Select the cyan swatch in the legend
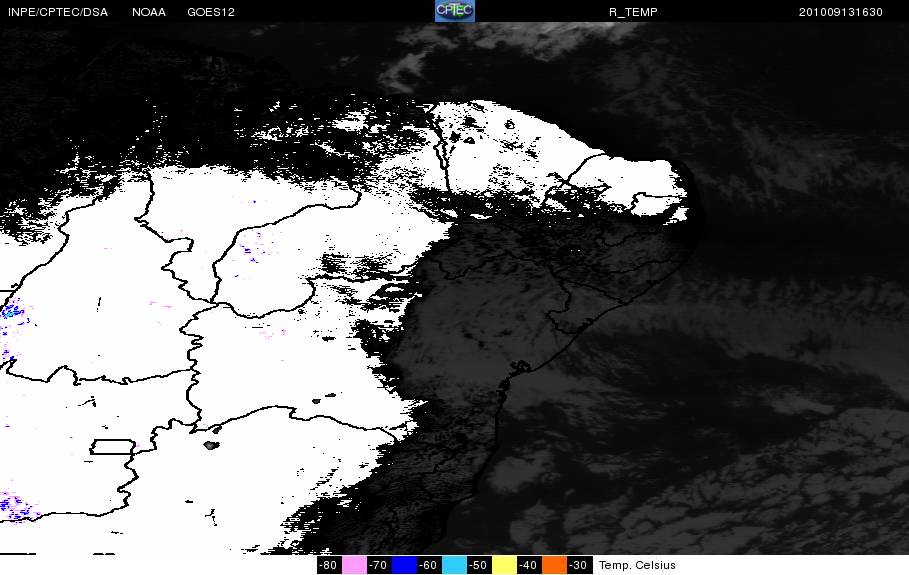Image resolution: width=909 pixels, height=575 pixels. click(x=454, y=565)
